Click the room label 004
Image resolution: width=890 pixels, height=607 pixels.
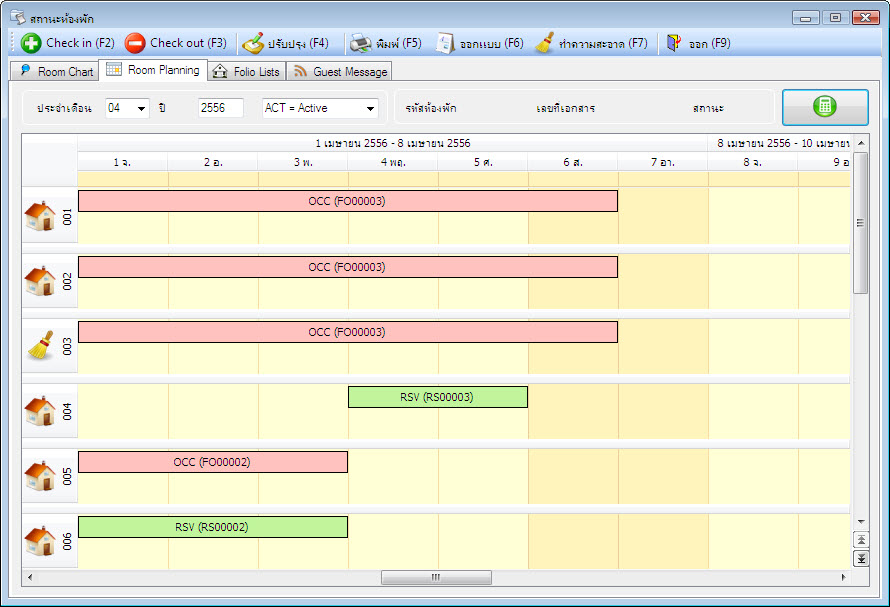[67, 412]
